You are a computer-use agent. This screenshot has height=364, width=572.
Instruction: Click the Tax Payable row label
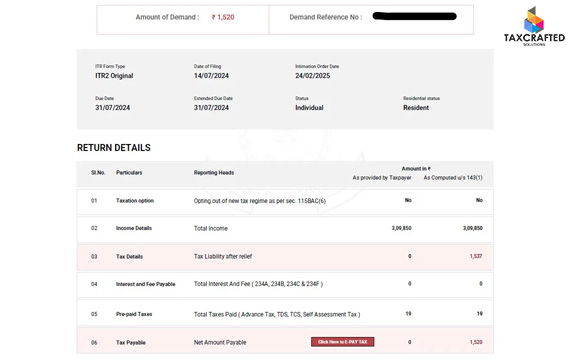[131, 342]
